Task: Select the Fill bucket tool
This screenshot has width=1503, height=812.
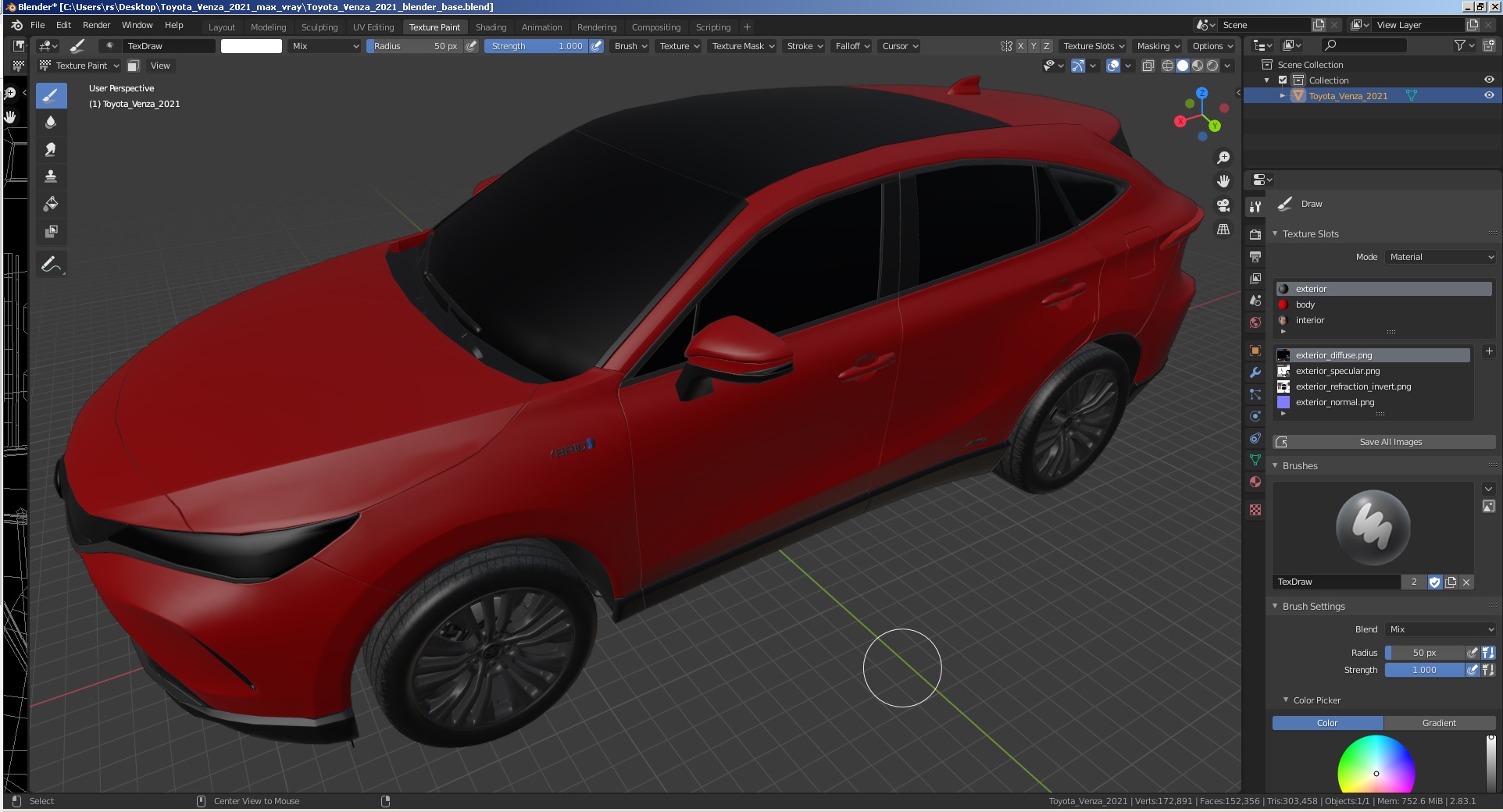Action: [51, 204]
